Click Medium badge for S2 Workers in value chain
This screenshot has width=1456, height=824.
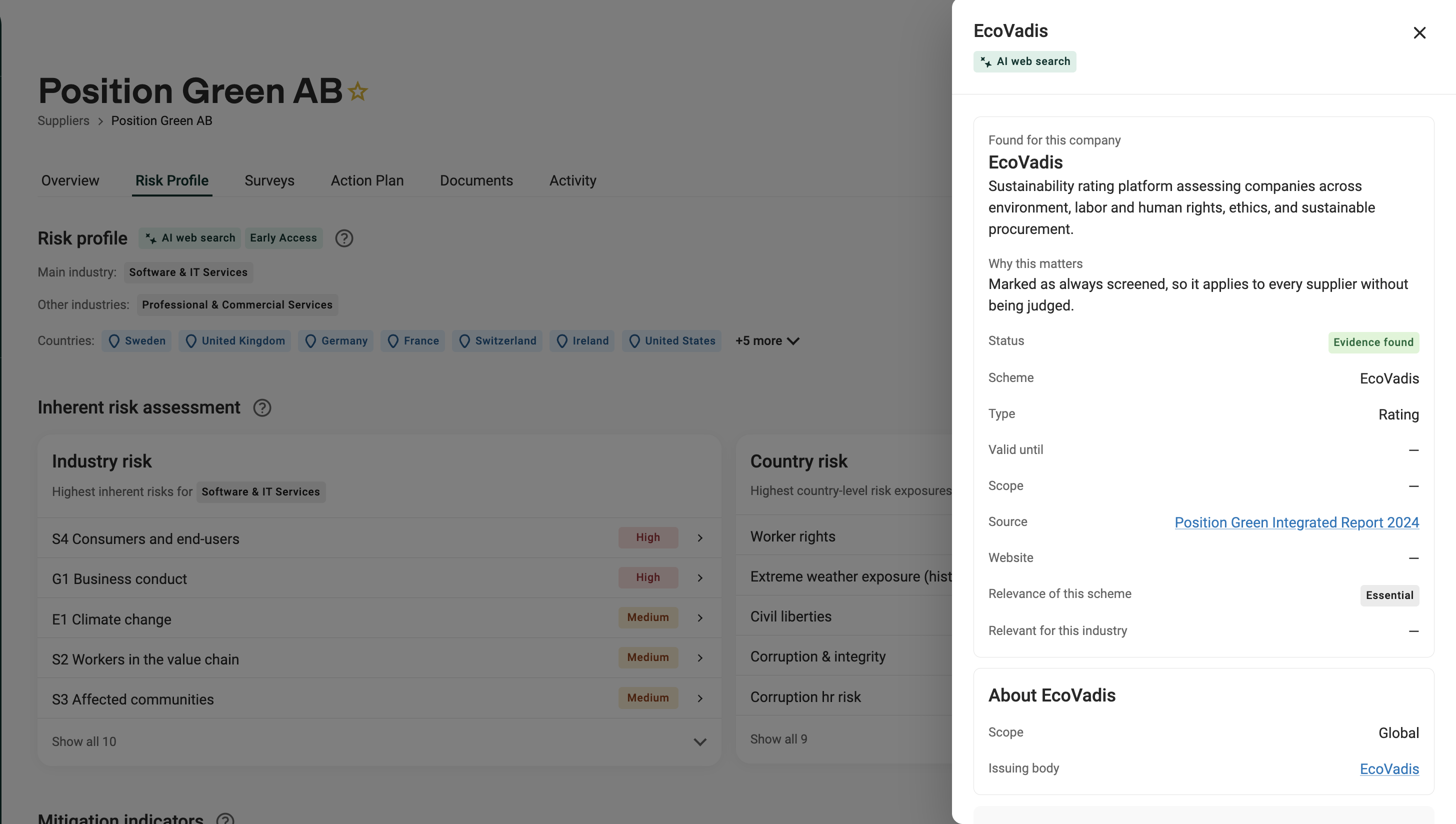click(x=648, y=657)
